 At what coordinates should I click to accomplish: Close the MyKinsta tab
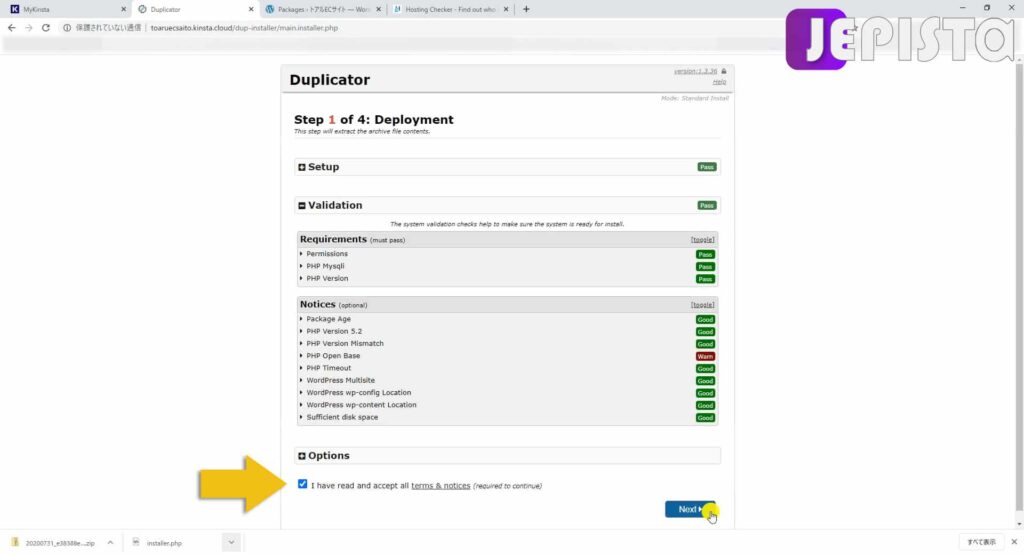(123, 9)
